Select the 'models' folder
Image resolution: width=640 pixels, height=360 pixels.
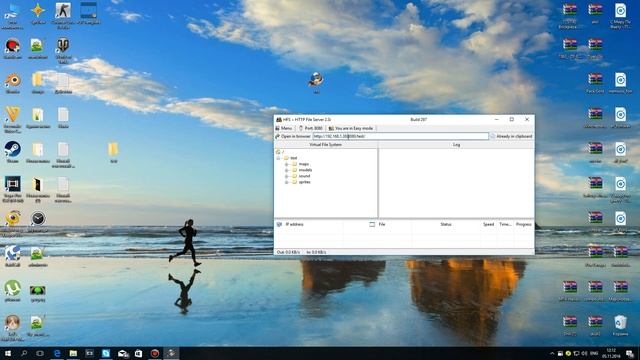(x=302, y=170)
